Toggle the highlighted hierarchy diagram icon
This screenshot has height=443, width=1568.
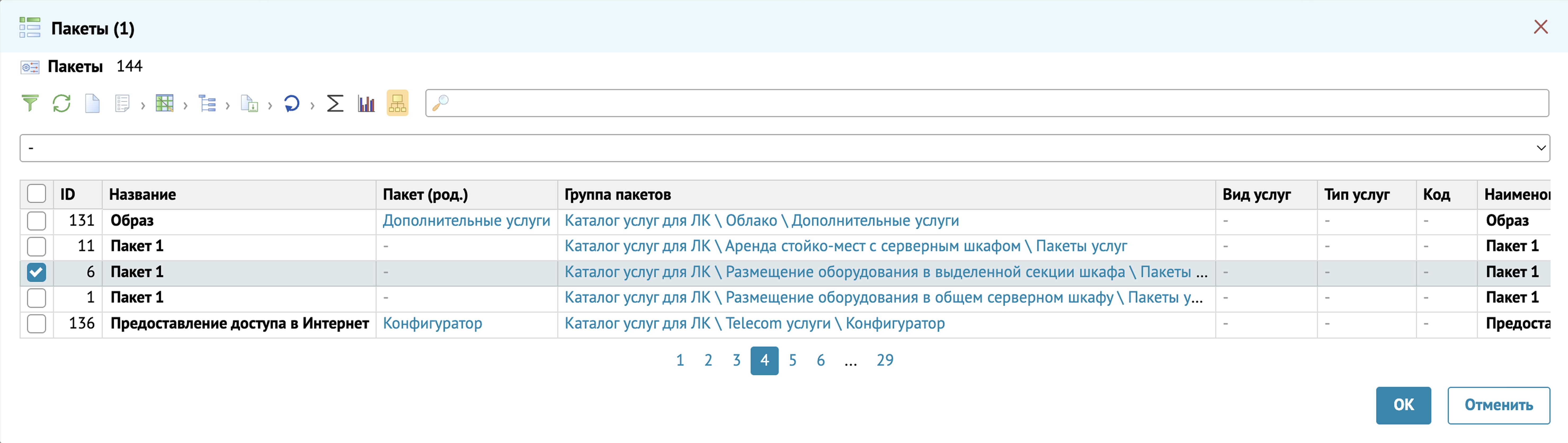click(x=398, y=103)
